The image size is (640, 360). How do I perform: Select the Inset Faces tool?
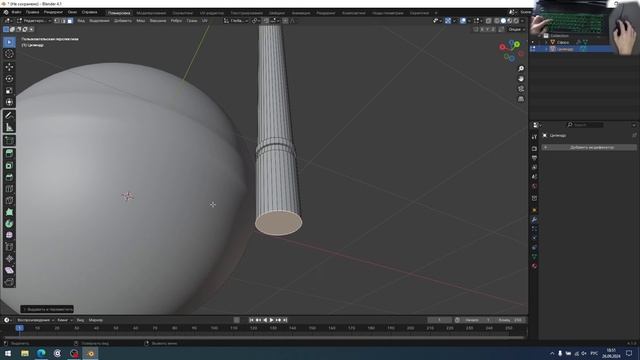tap(9, 165)
